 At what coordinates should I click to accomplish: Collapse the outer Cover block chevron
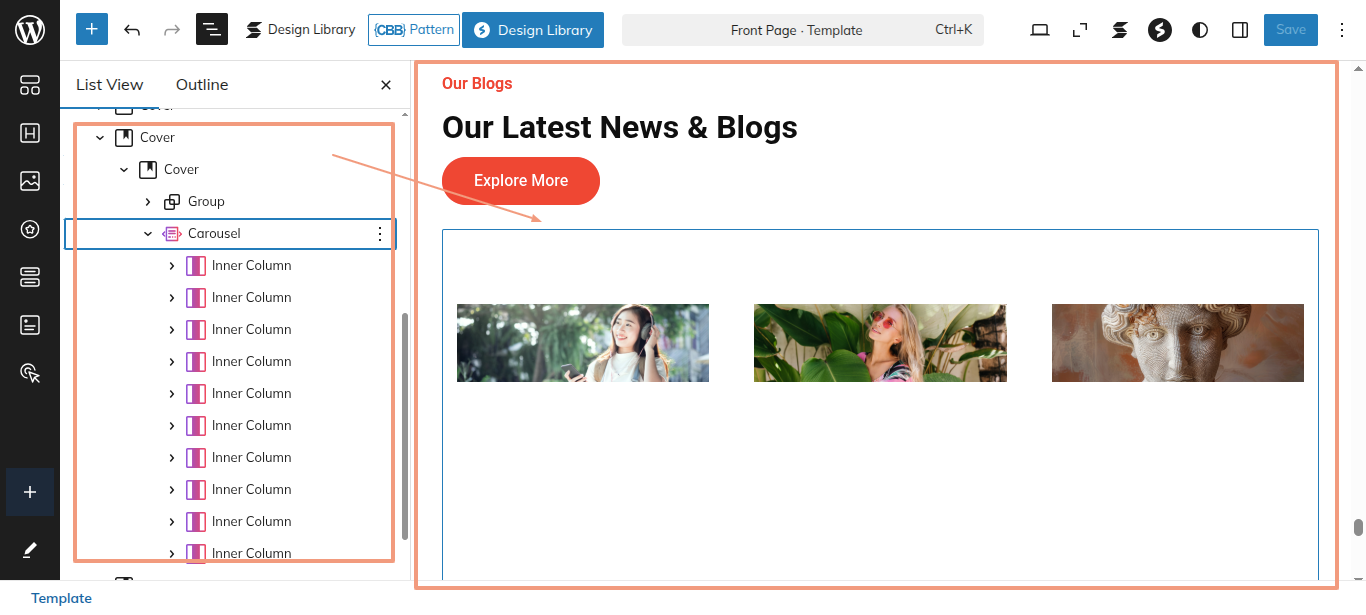tap(100, 138)
